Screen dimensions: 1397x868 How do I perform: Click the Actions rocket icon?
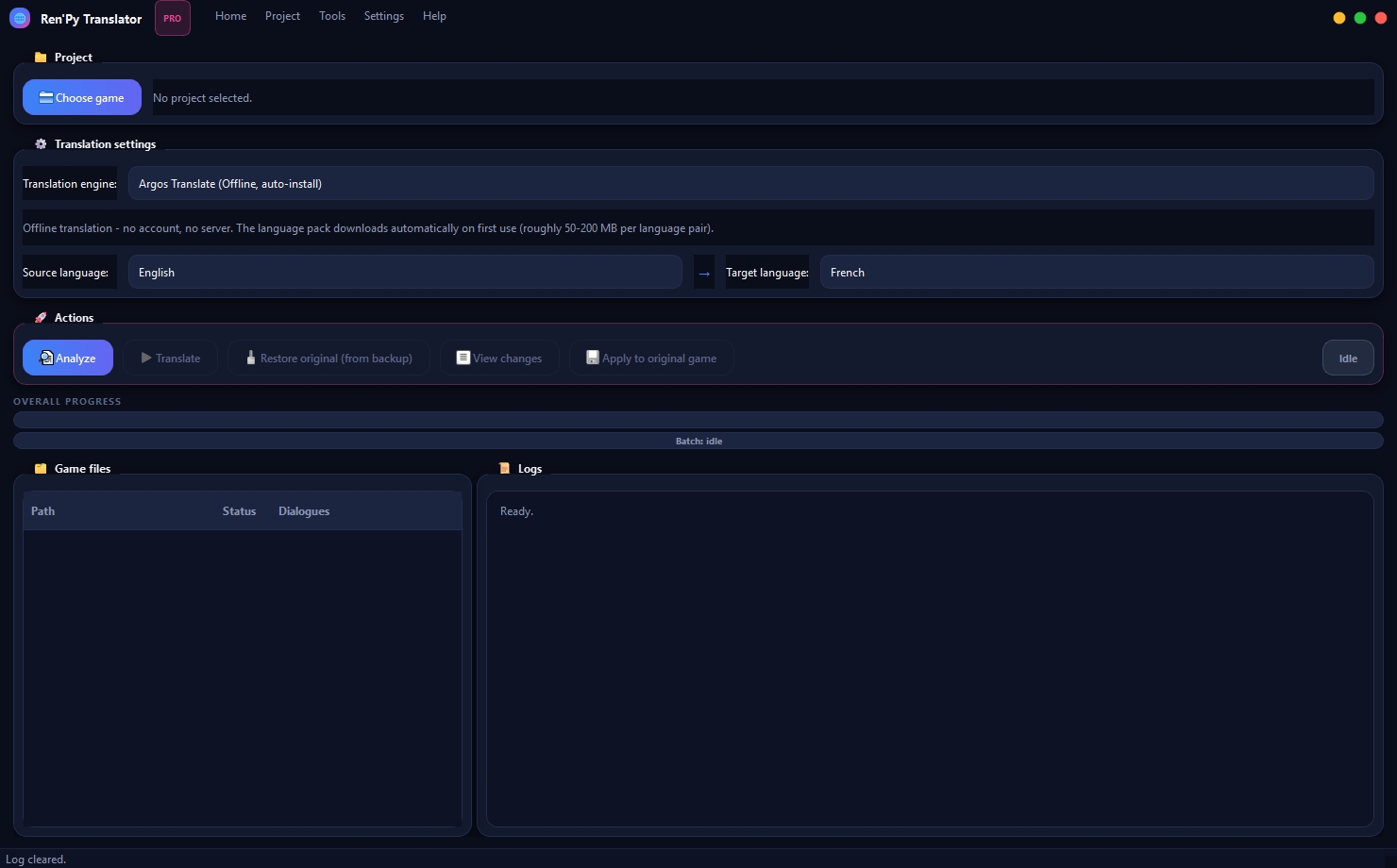click(x=41, y=318)
